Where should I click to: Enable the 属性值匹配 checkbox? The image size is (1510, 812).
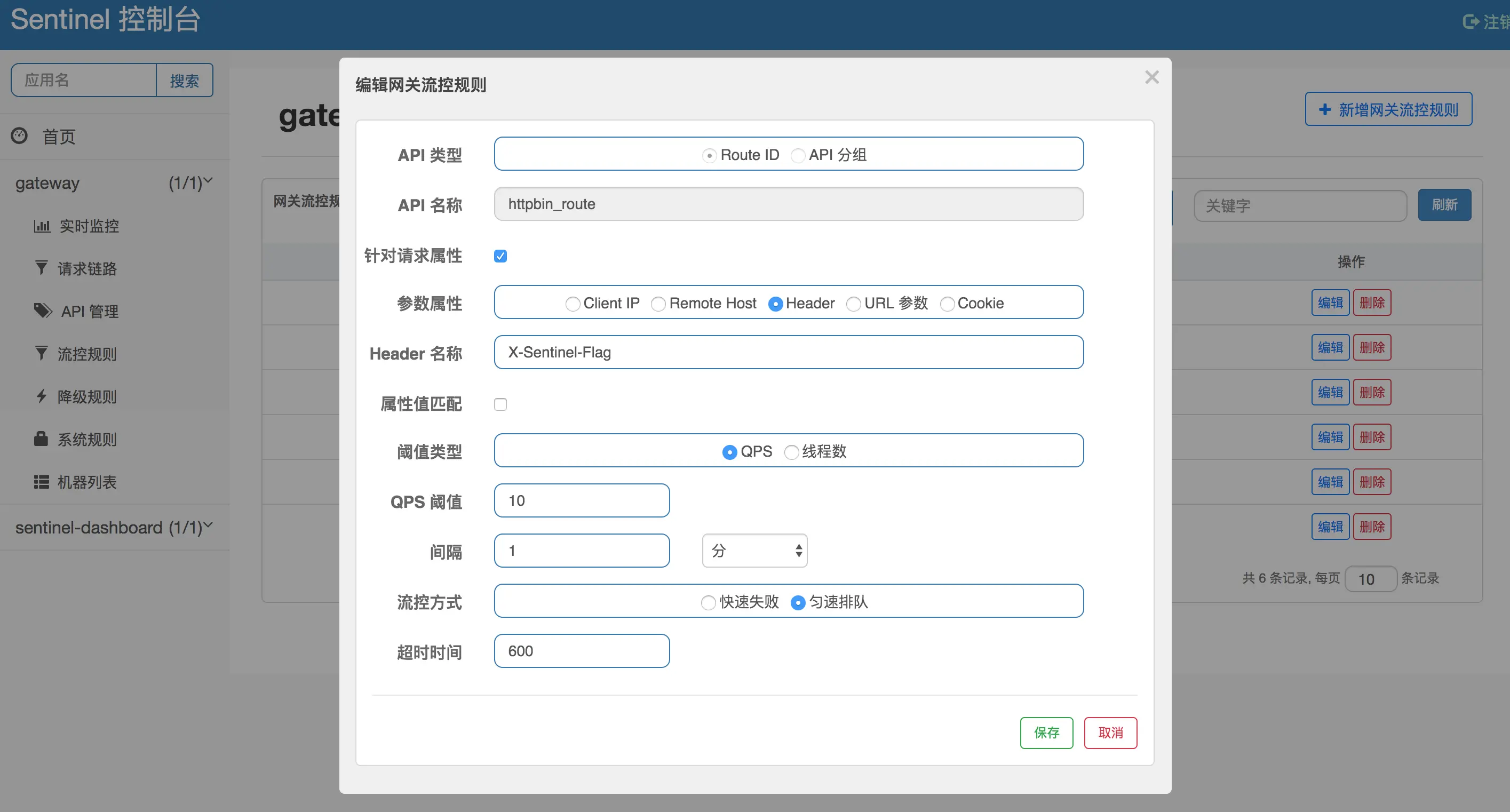pyautogui.click(x=500, y=404)
